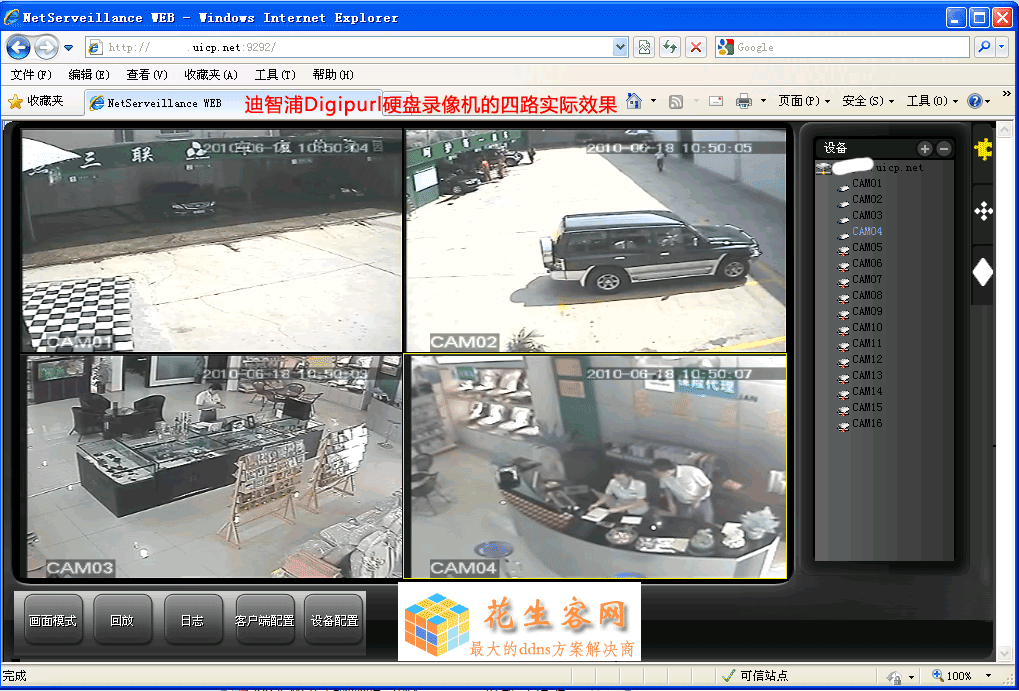Click the 回放 playback button
The width and height of the screenshot is (1019, 691).
[x=122, y=621]
